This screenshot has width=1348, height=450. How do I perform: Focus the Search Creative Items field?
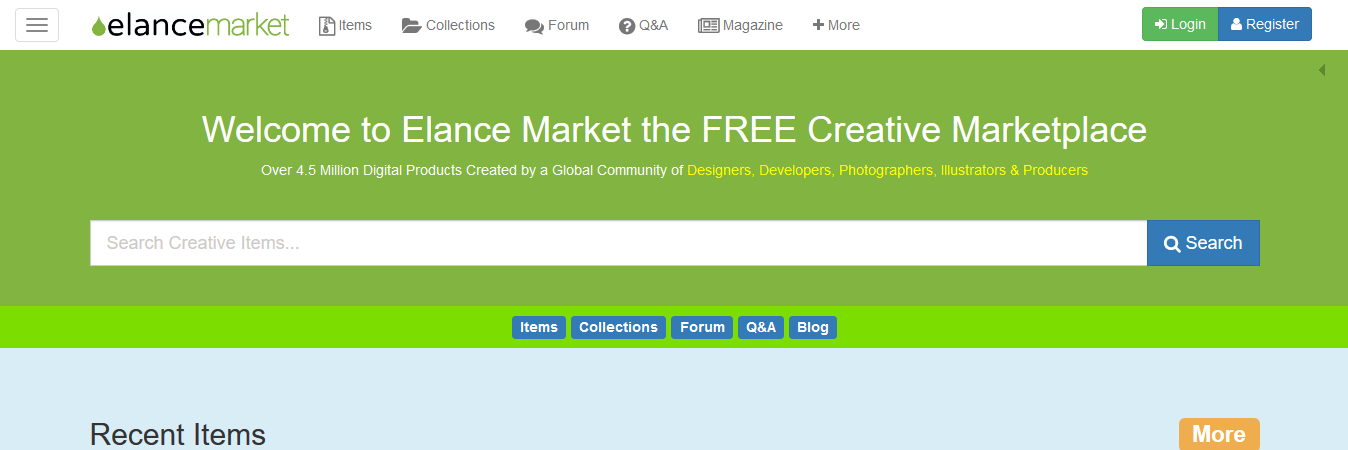coord(618,243)
